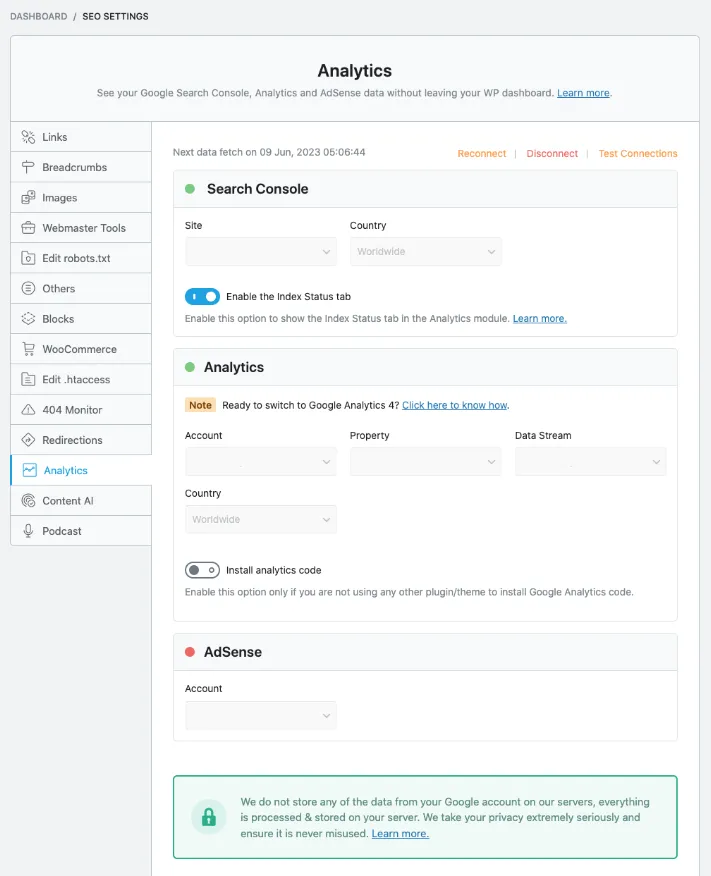Click the Images sidebar icon
The height and width of the screenshot is (876, 711).
[x=28, y=198]
